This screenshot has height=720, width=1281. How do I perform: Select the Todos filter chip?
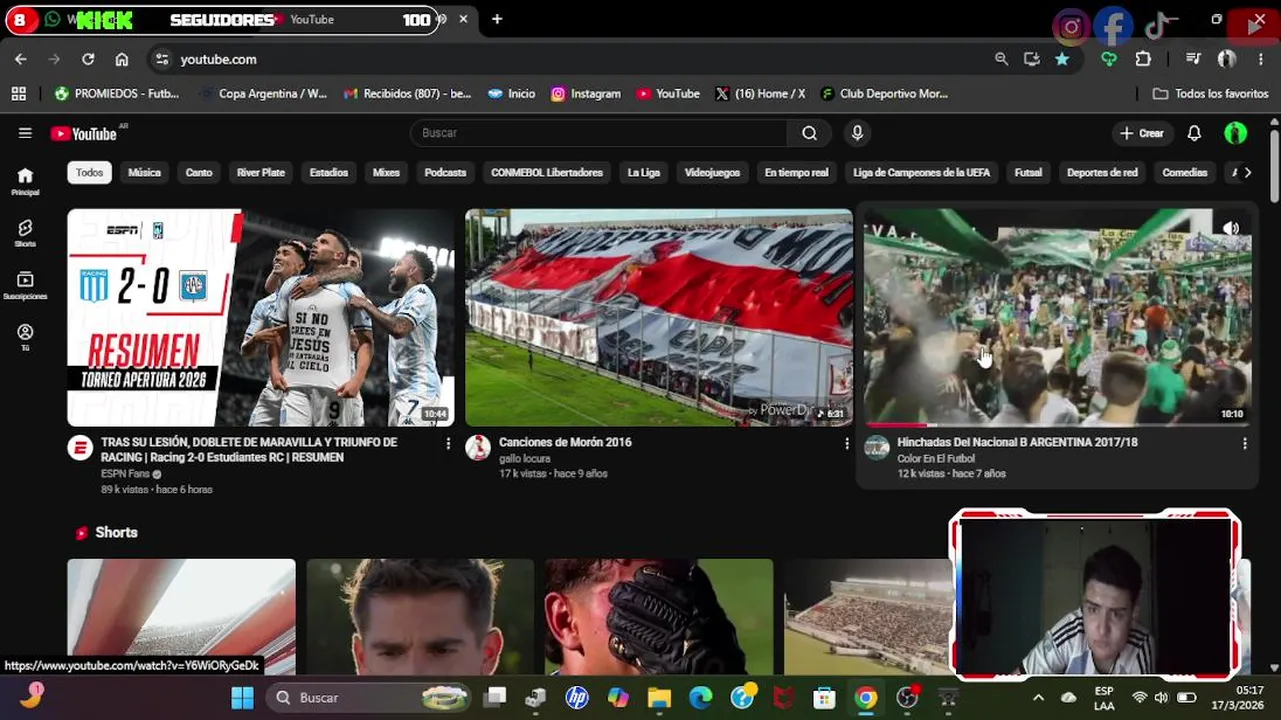pyautogui.click(x=89, y=172)
